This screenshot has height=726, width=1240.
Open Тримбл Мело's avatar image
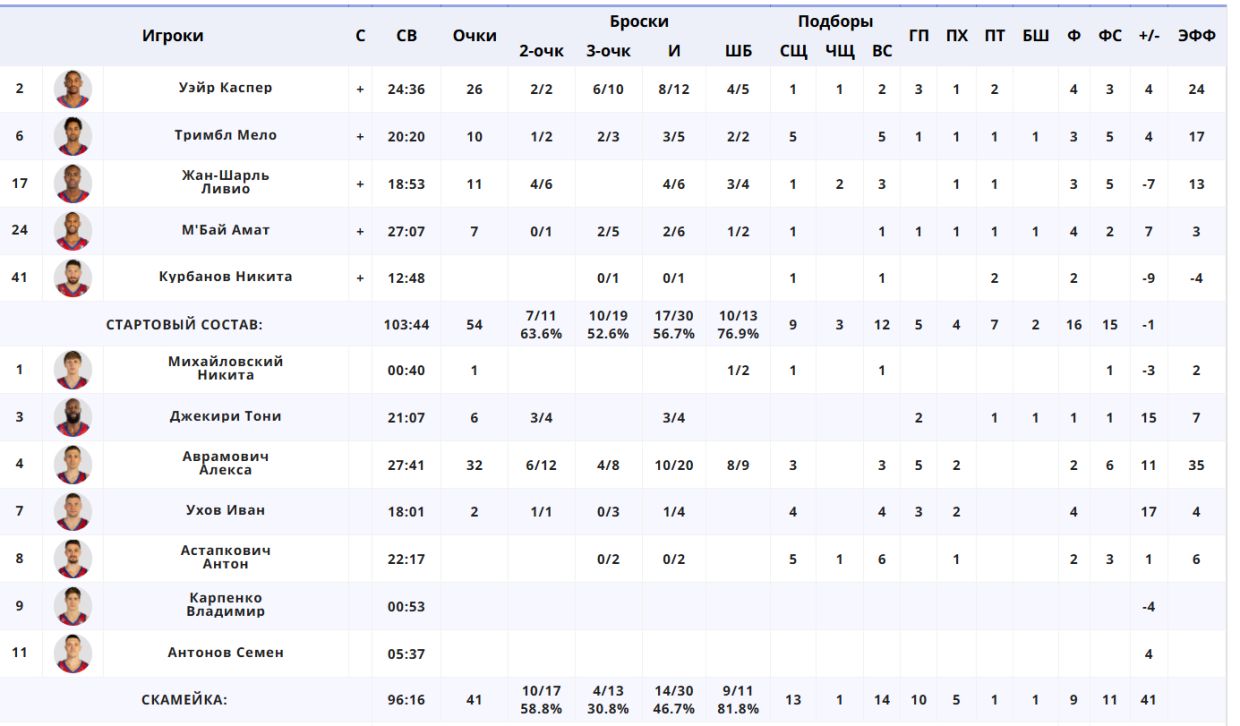(72, 136)
